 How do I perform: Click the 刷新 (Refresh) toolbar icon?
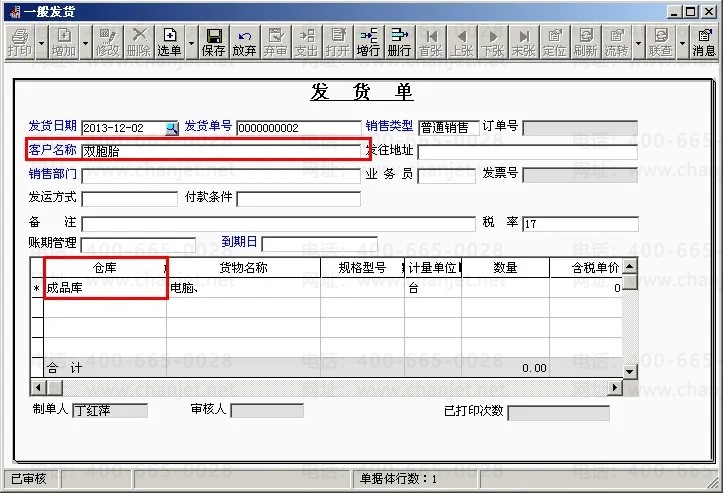click(x=586, y=42)
